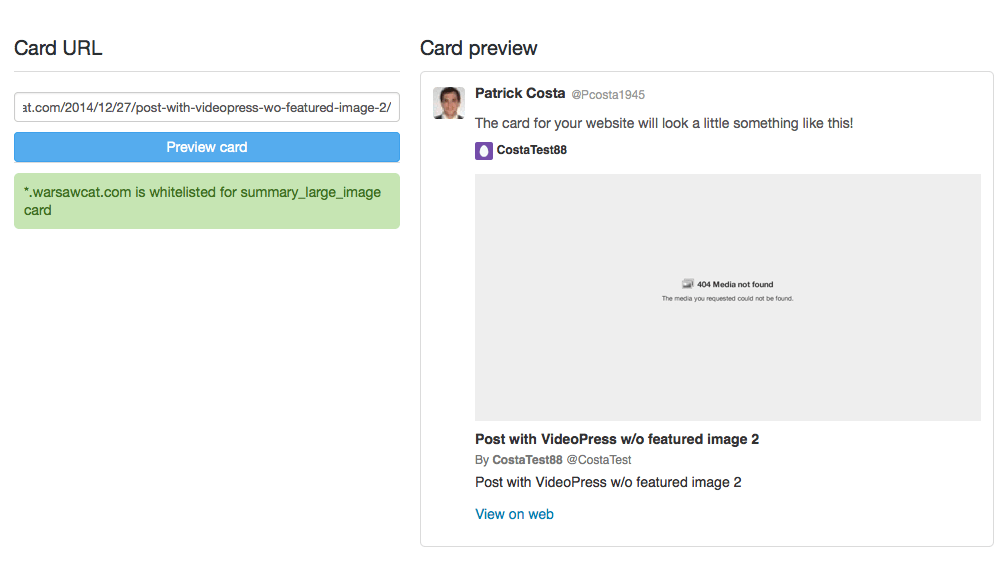This screenshot has width=1007, height=564.
Task: Open CostaTest88 site name beside the purple icon
Action: (x=531, y=150)
